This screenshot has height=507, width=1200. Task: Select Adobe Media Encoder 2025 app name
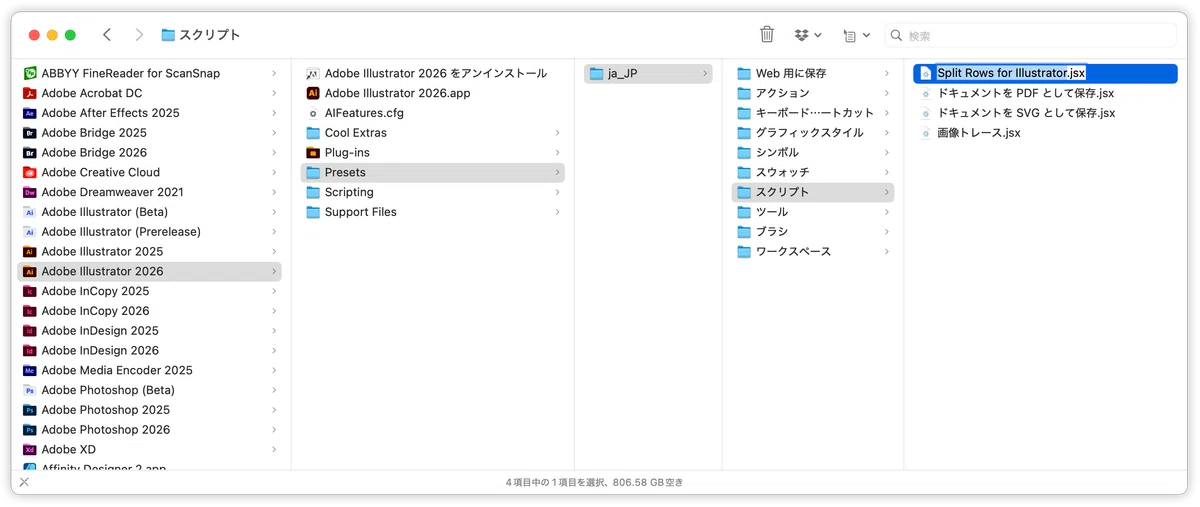coord(117,370)
